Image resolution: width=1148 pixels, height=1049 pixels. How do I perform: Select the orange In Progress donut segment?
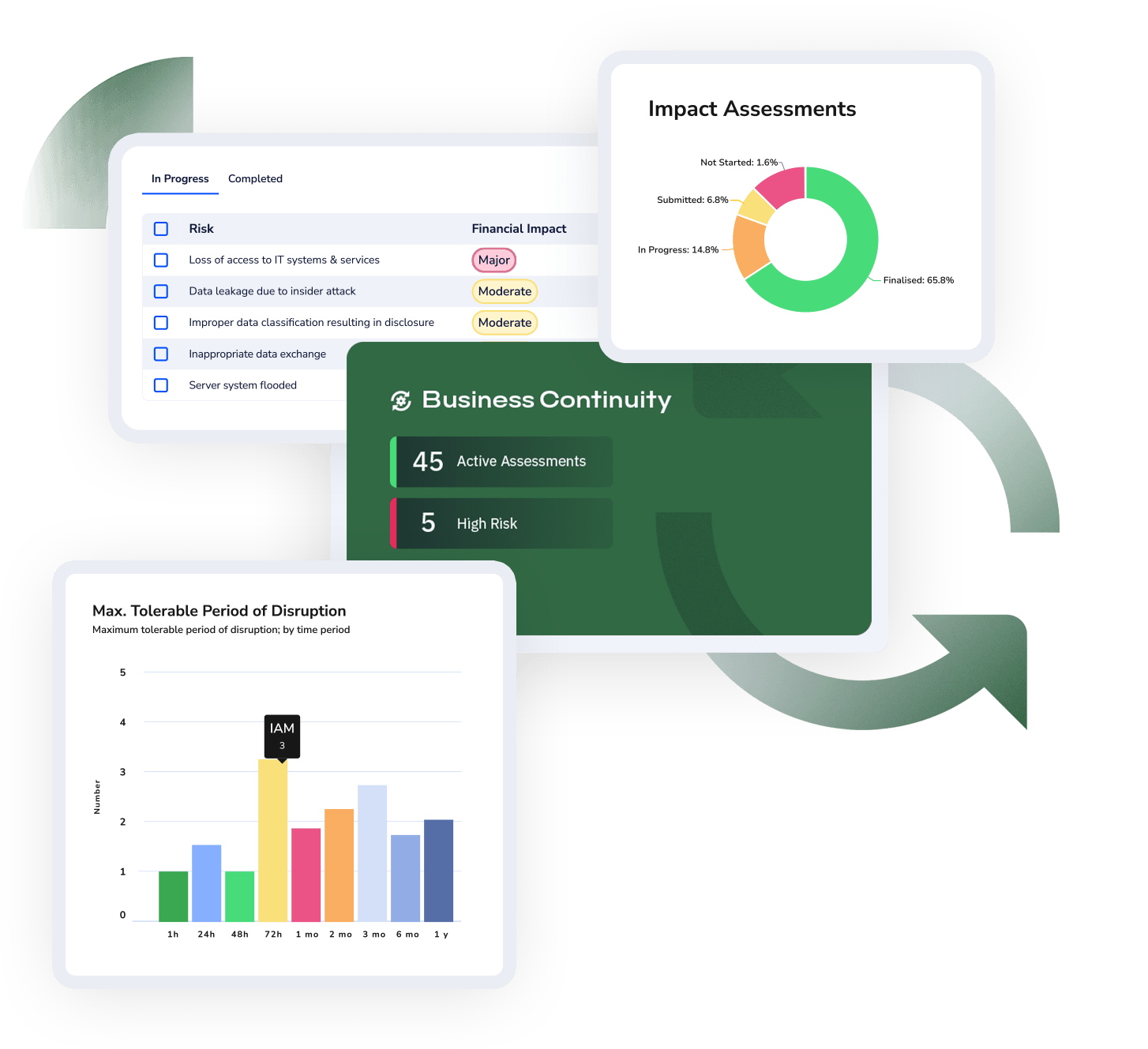coord(748,247)
